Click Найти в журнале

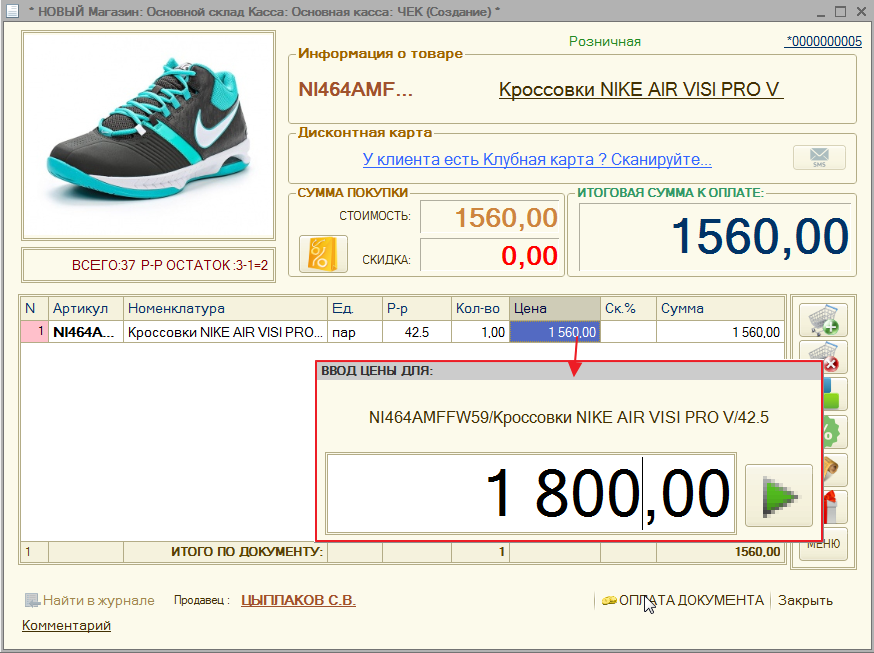[90, 600]
